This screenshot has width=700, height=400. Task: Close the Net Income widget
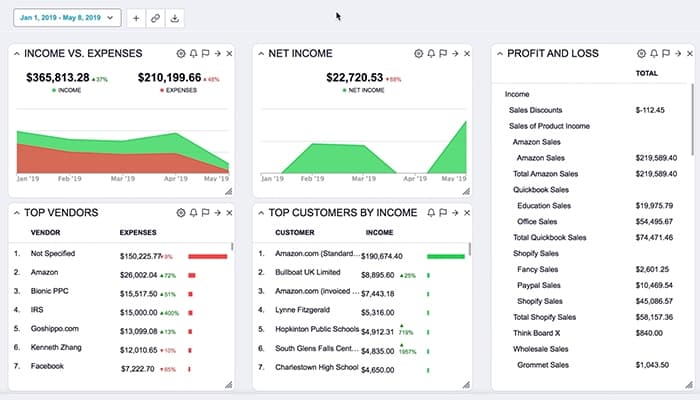tap(467, 53)
